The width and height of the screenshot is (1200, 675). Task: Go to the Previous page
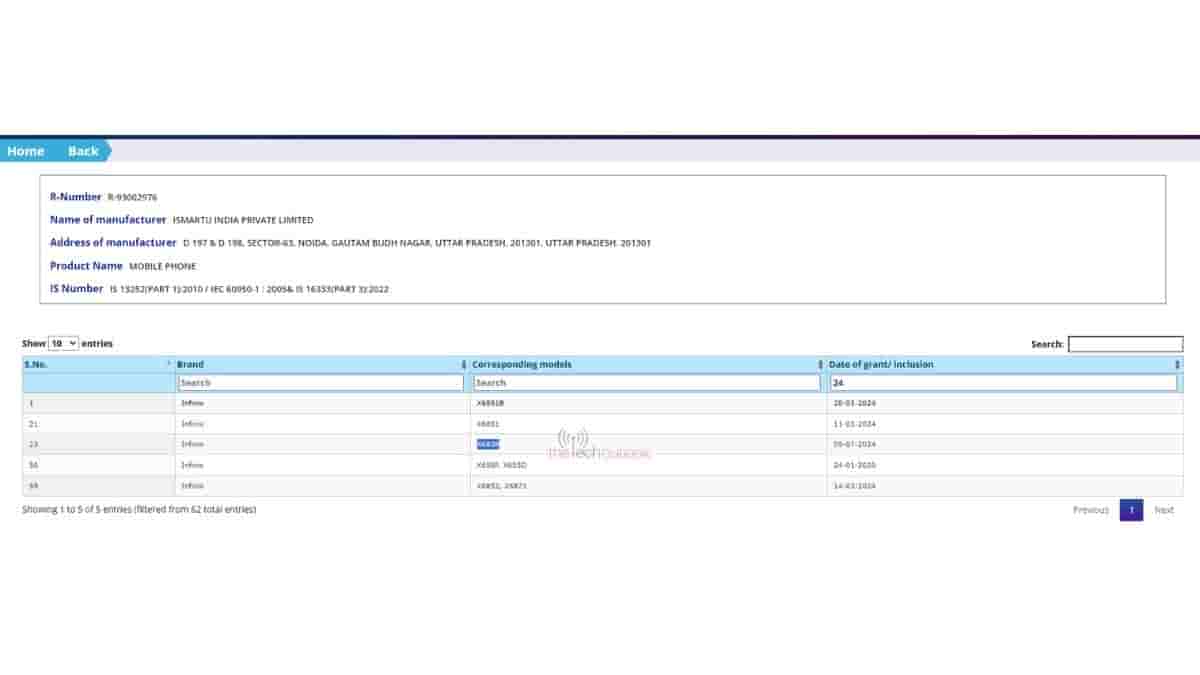click(x=1090, y=510)
